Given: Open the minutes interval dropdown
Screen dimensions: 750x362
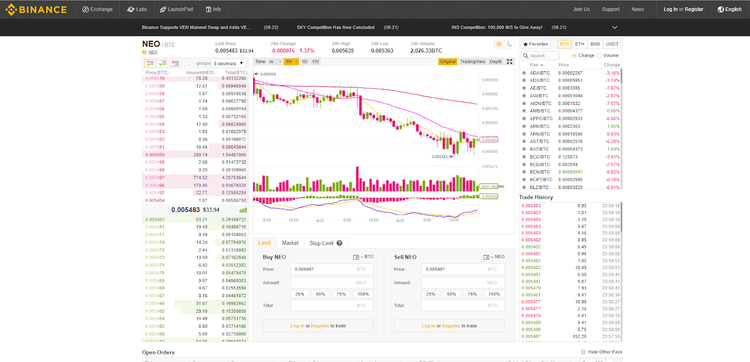Looking at the screenshot, I should [x=275, y=62].
